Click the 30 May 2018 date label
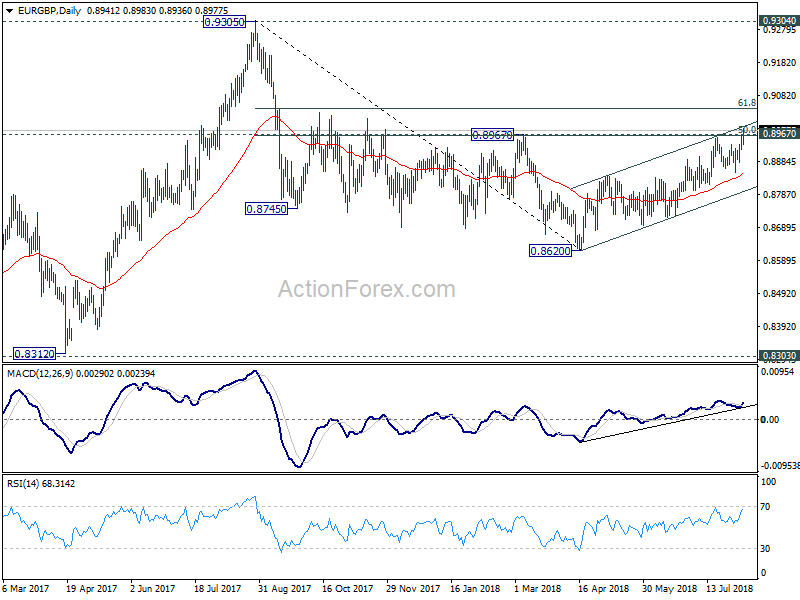This screenshot has width=800, height=600. [x=669, y=588]
